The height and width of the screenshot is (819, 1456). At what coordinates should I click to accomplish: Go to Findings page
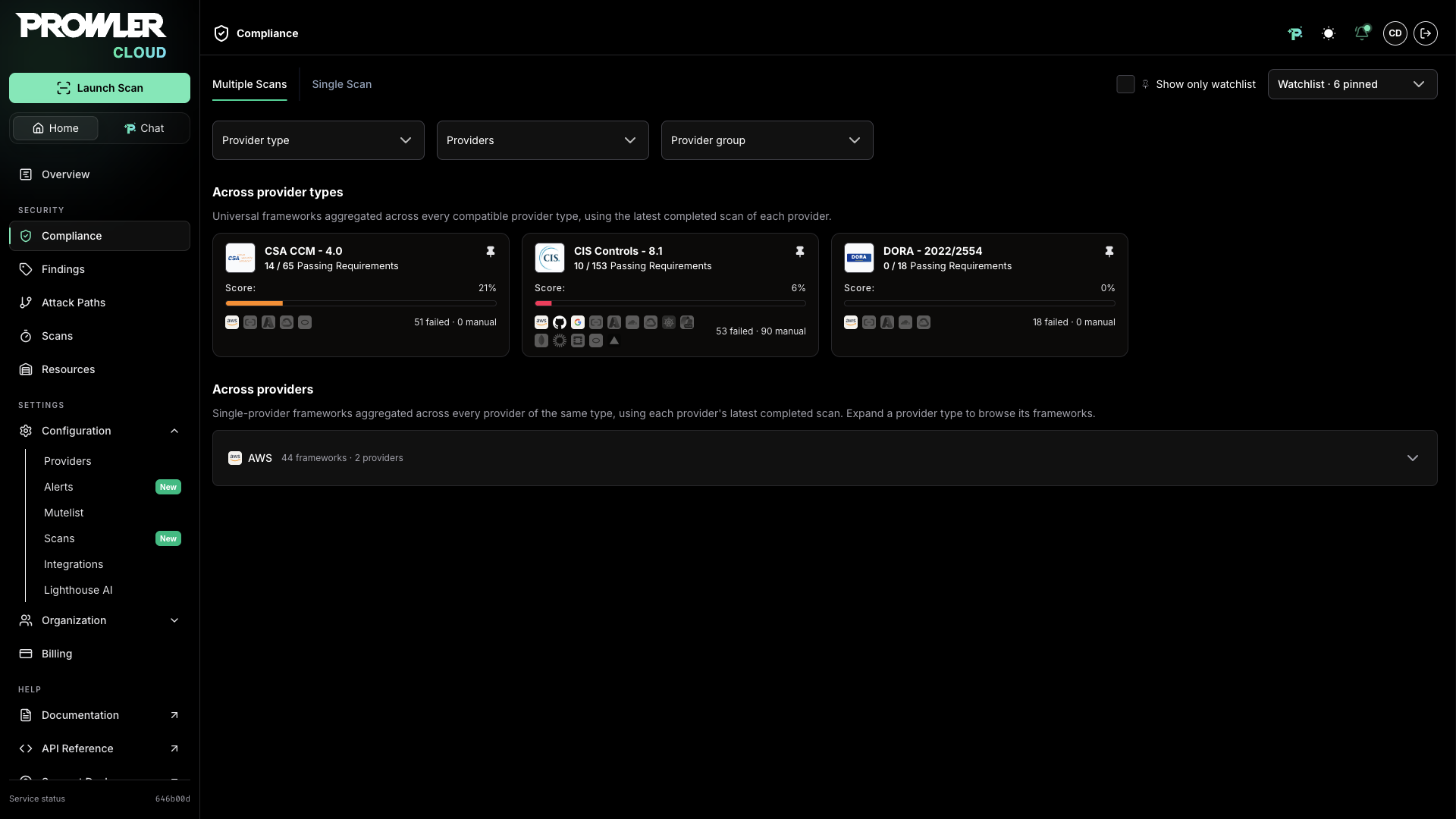click(99, 269)
